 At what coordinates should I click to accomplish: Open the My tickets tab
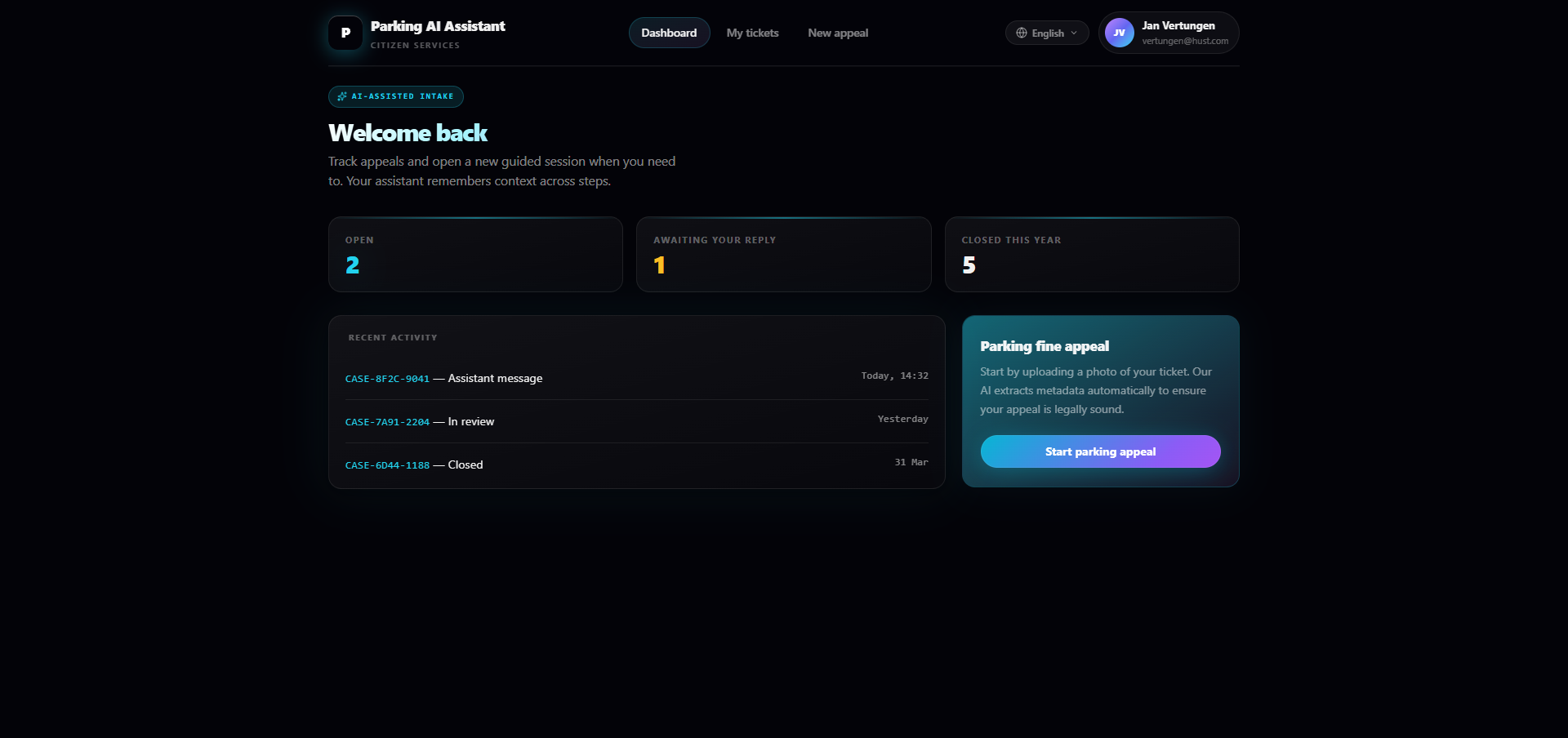tap(752, 33)
